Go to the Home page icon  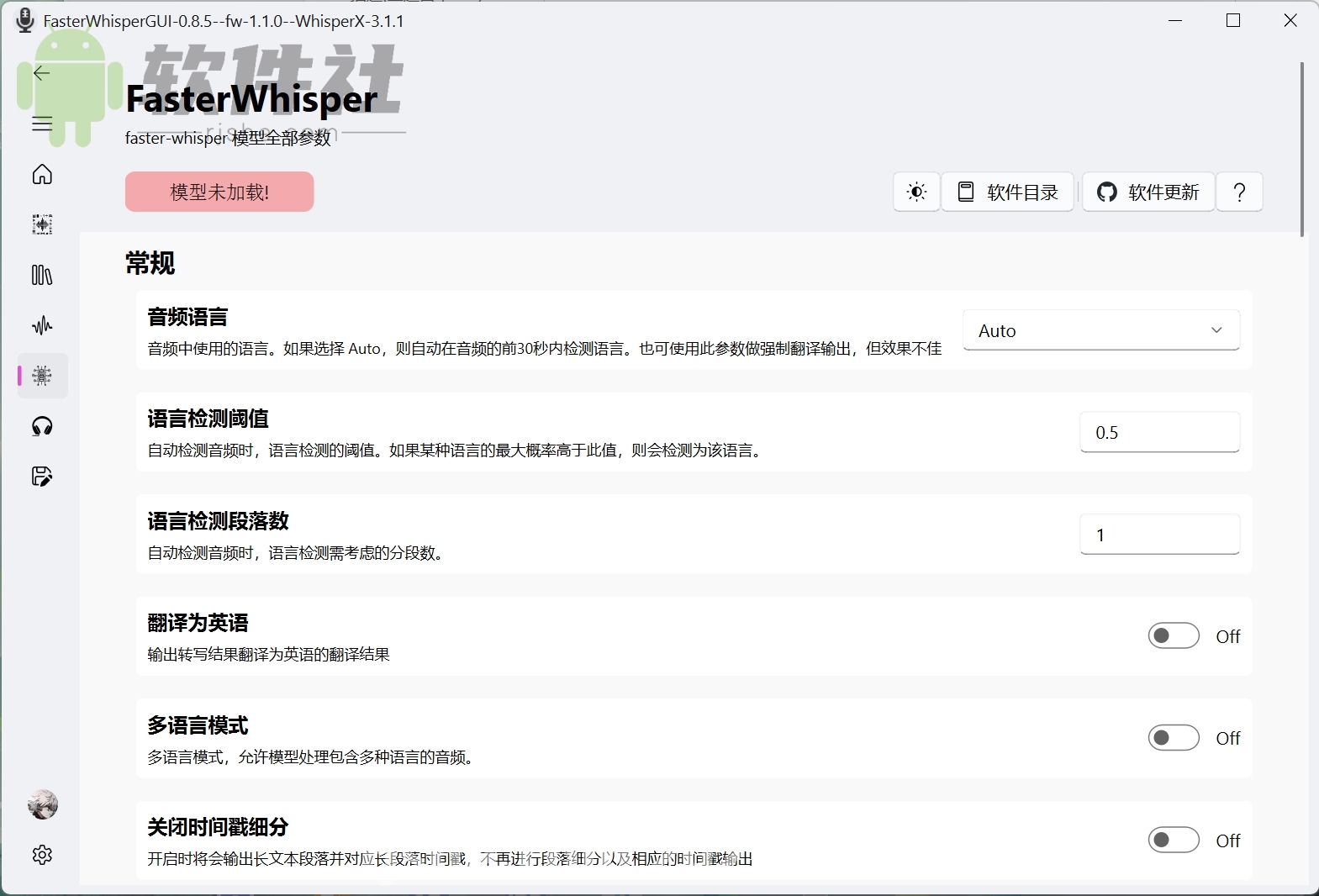click(42, 174)
